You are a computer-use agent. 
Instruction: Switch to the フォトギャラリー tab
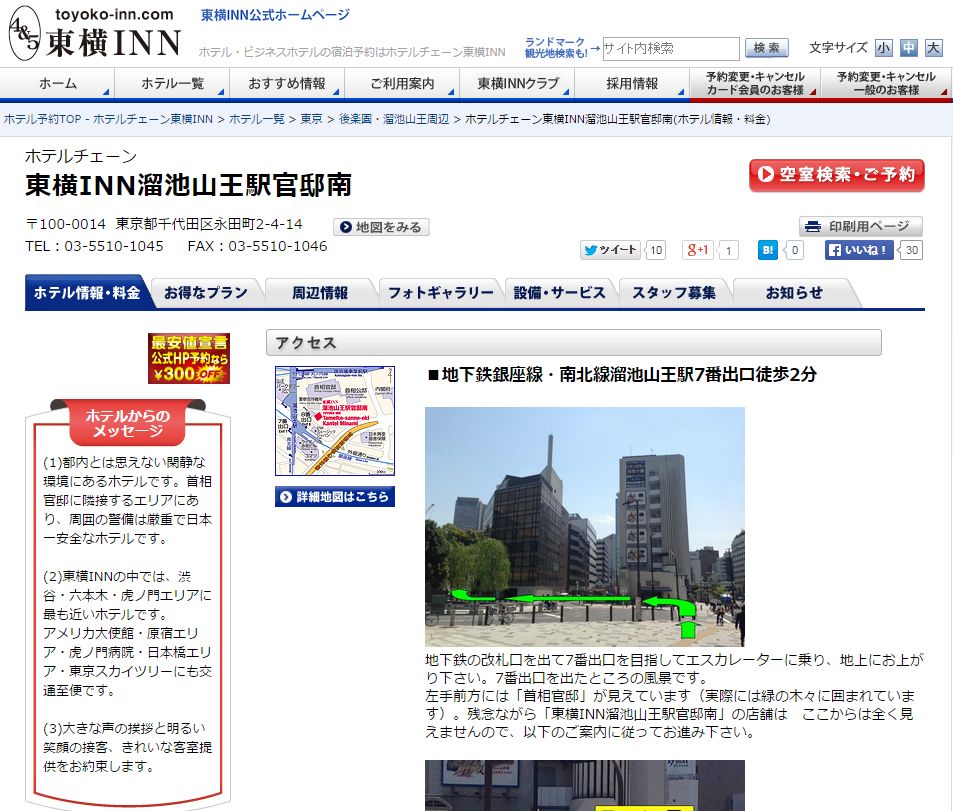click(x=441, y=293)
